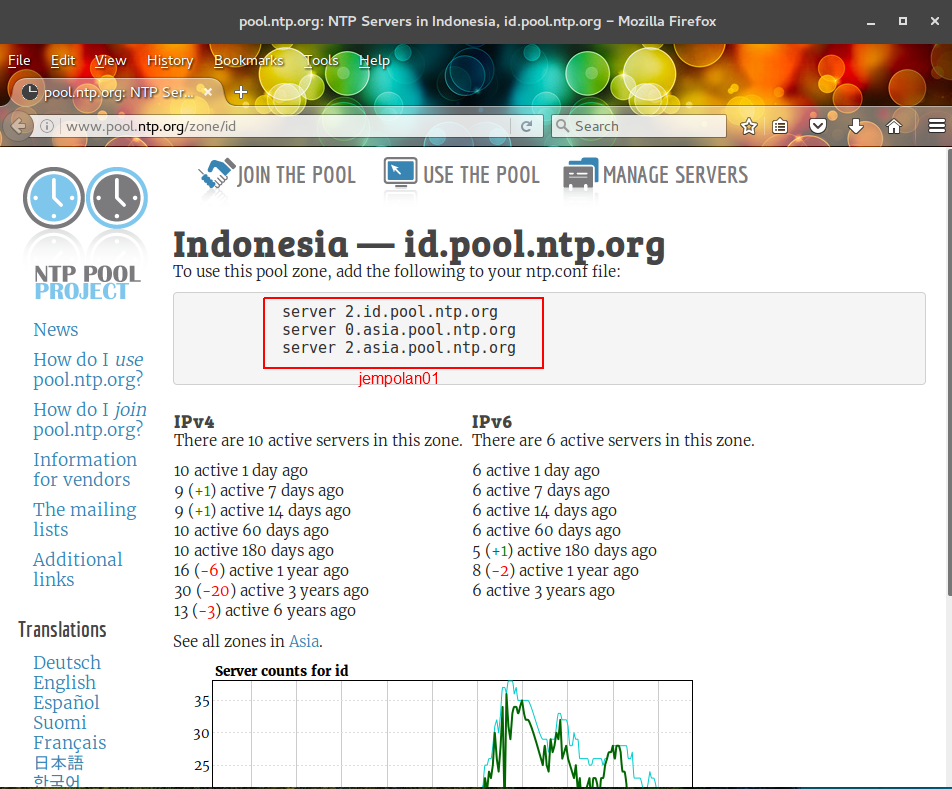This screenshot has width=952, height=789.
Task: Reload the page with the refresh icon
Action: [x=526, y=126]
